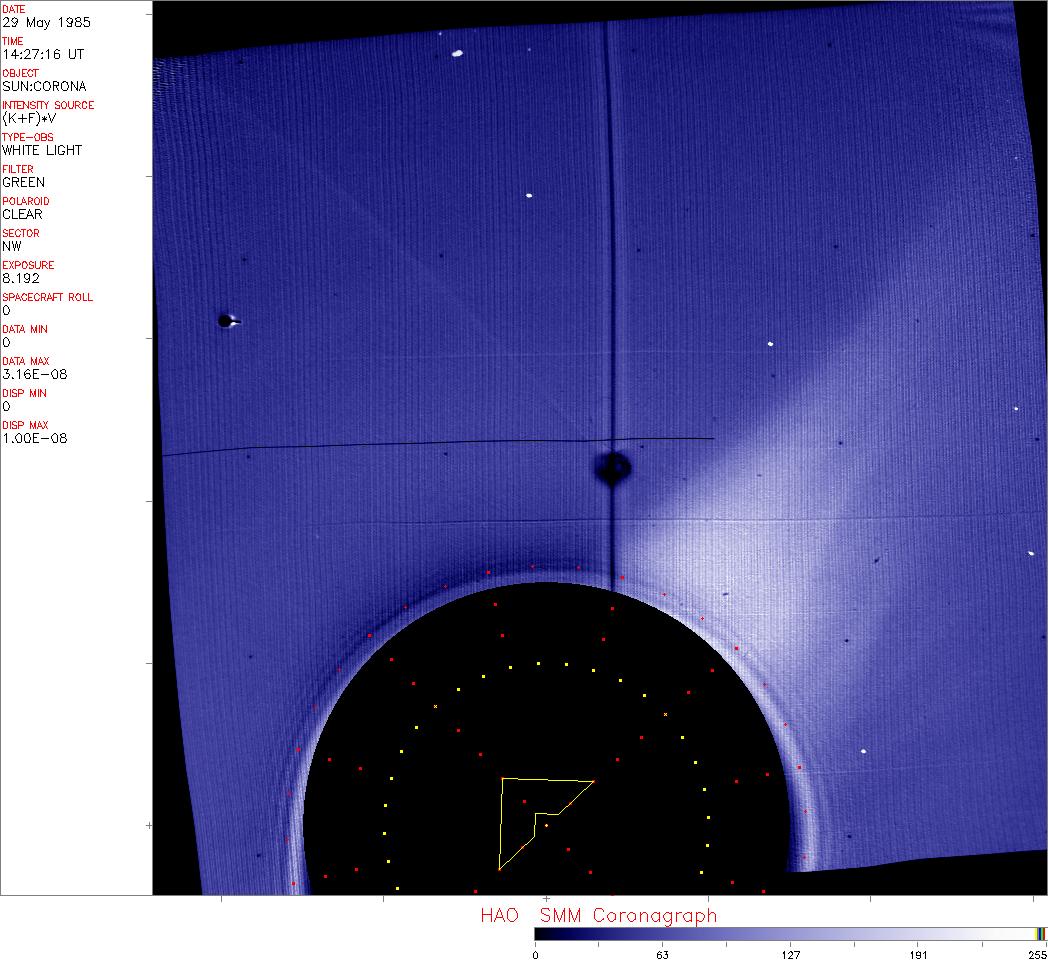The height and width of the screenshot is (960, 1048).
Task: Click the GREEN filter value
Action: click(x=24, y=182)
